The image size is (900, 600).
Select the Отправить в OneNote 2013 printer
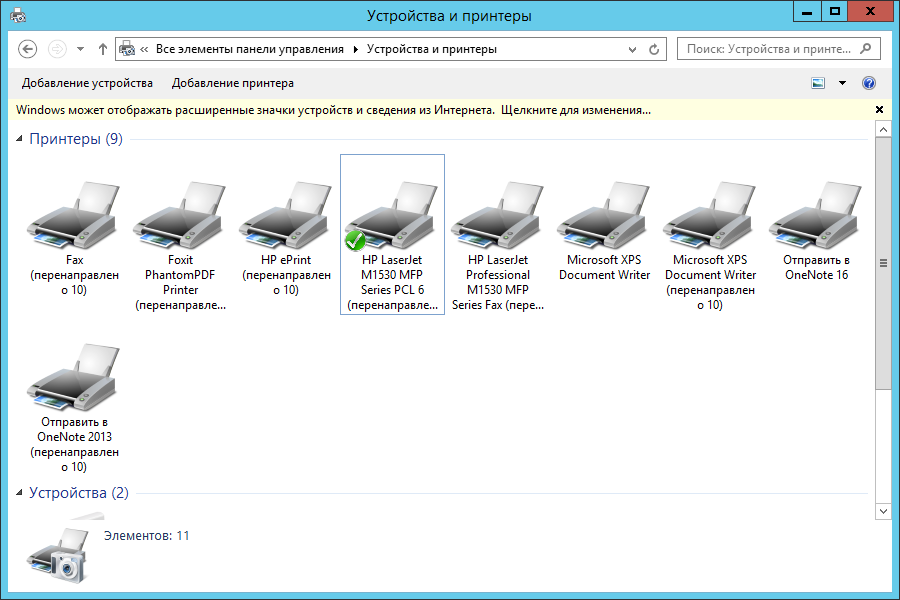click(x=74, y=377)
